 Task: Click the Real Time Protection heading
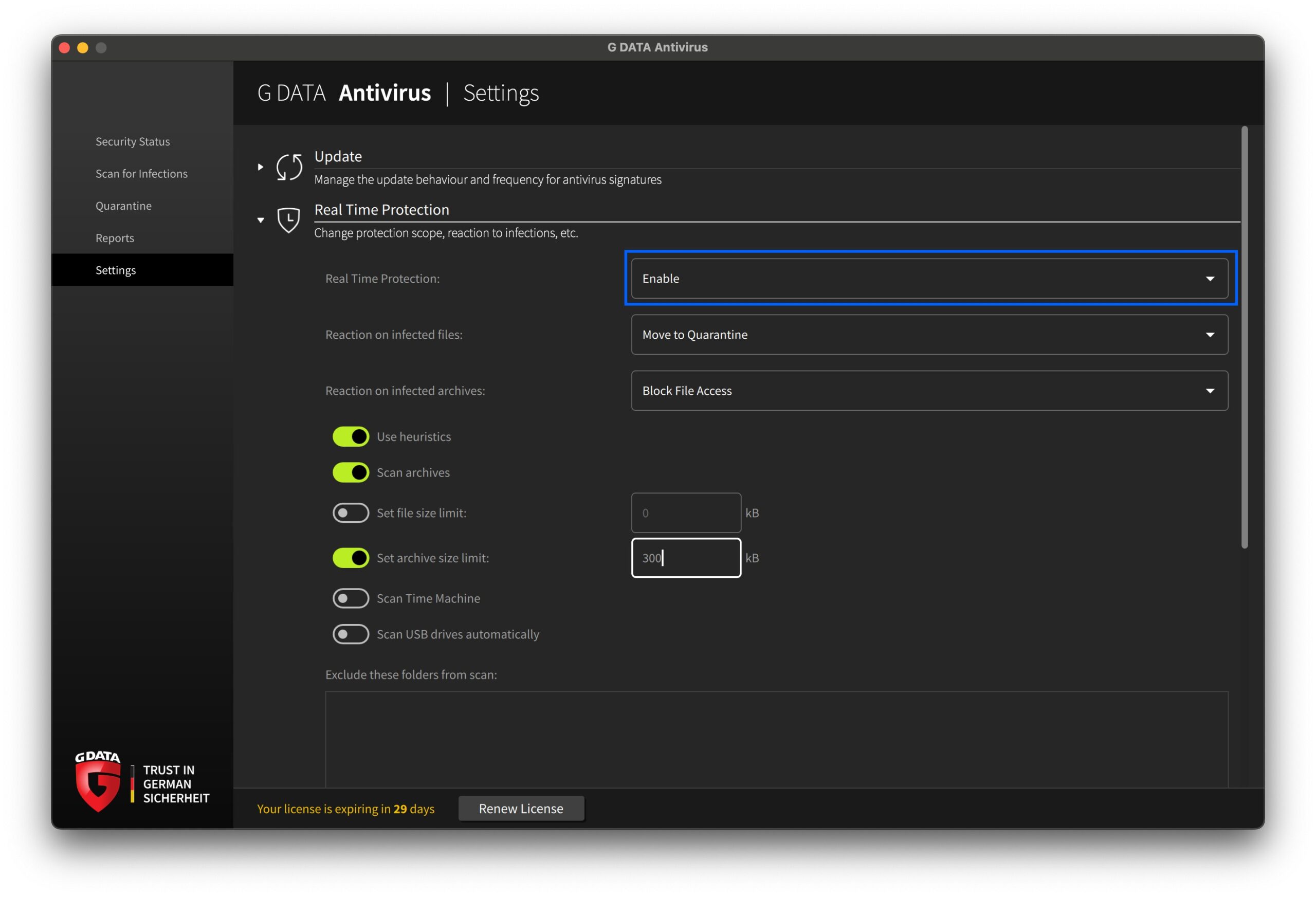[x=381, y=210]
